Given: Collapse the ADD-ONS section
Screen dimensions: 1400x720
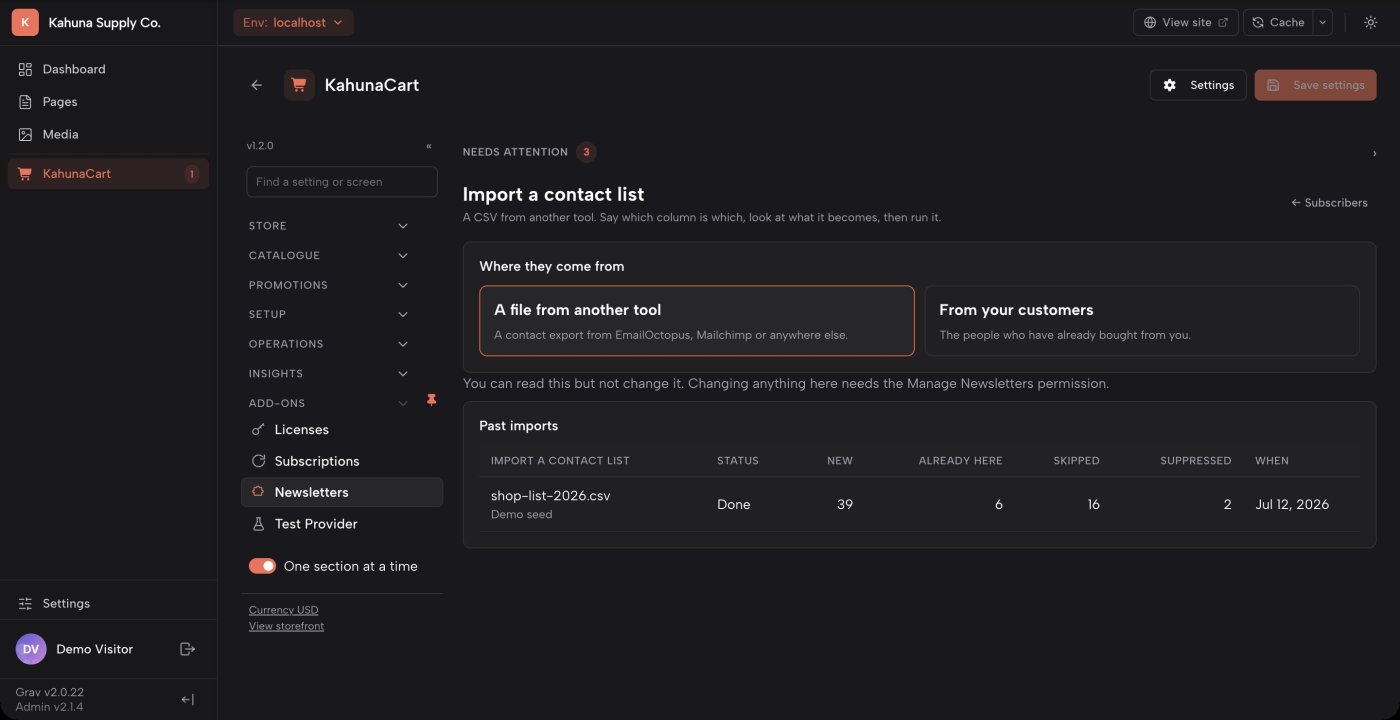Looking at the screenshot, I should coord(328,403).
